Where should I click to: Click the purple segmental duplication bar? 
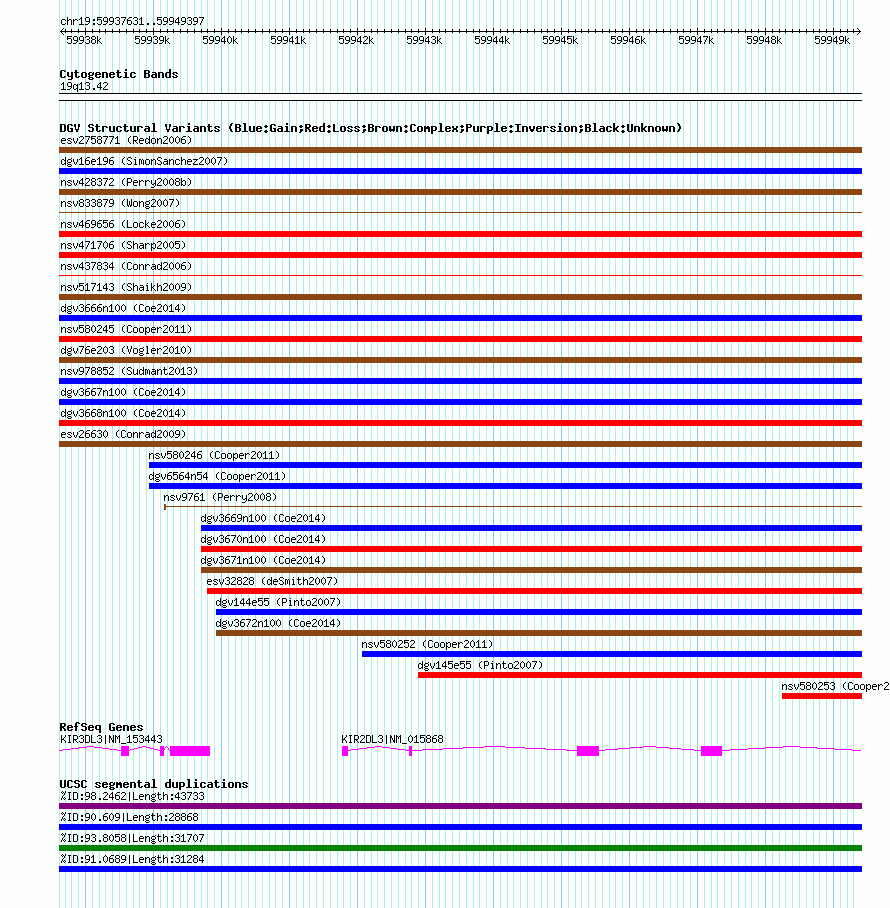click(460, 806)
